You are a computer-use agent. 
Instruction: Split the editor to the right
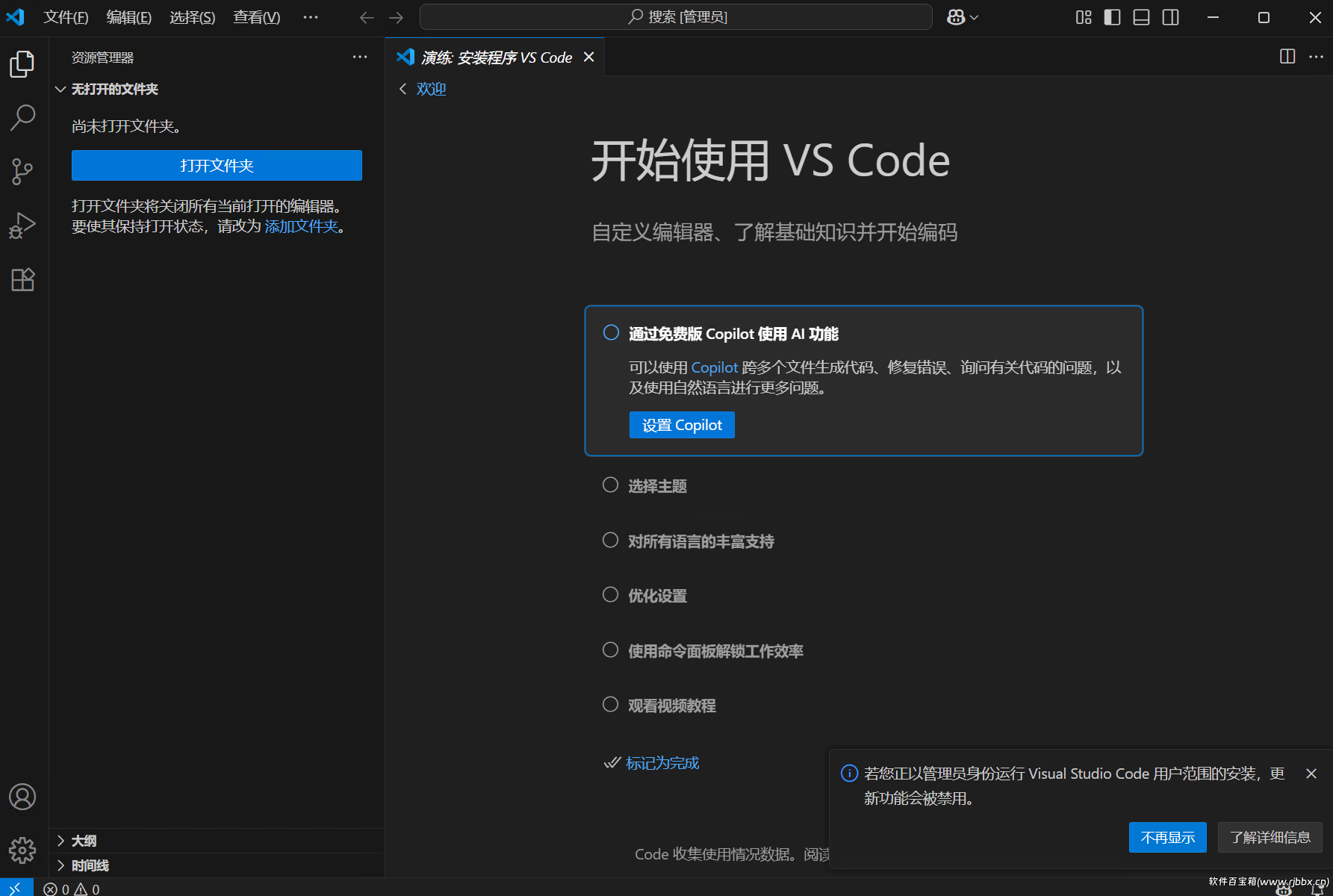1287,57
